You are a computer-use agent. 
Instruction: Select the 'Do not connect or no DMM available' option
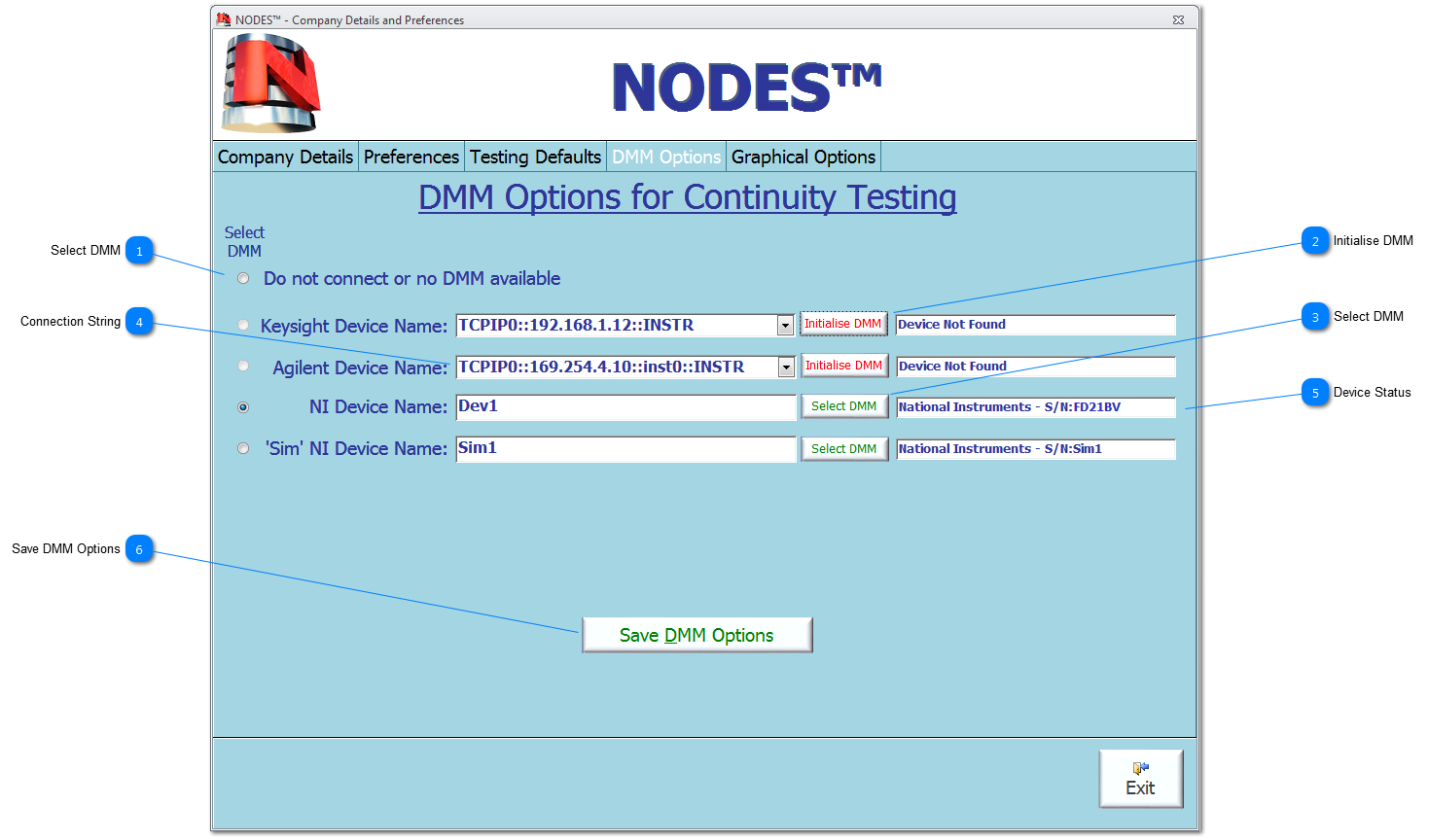(243, 278)
